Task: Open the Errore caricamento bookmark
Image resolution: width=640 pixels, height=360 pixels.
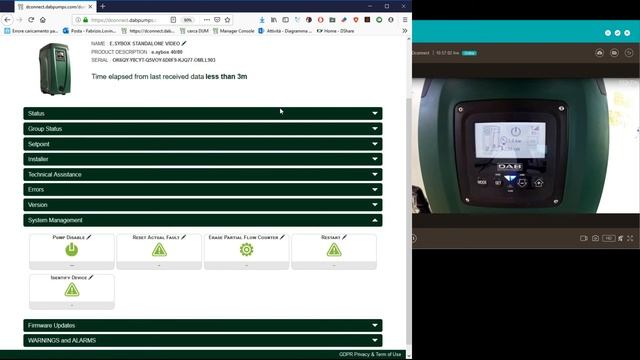Action: click(x=31, y=31)
